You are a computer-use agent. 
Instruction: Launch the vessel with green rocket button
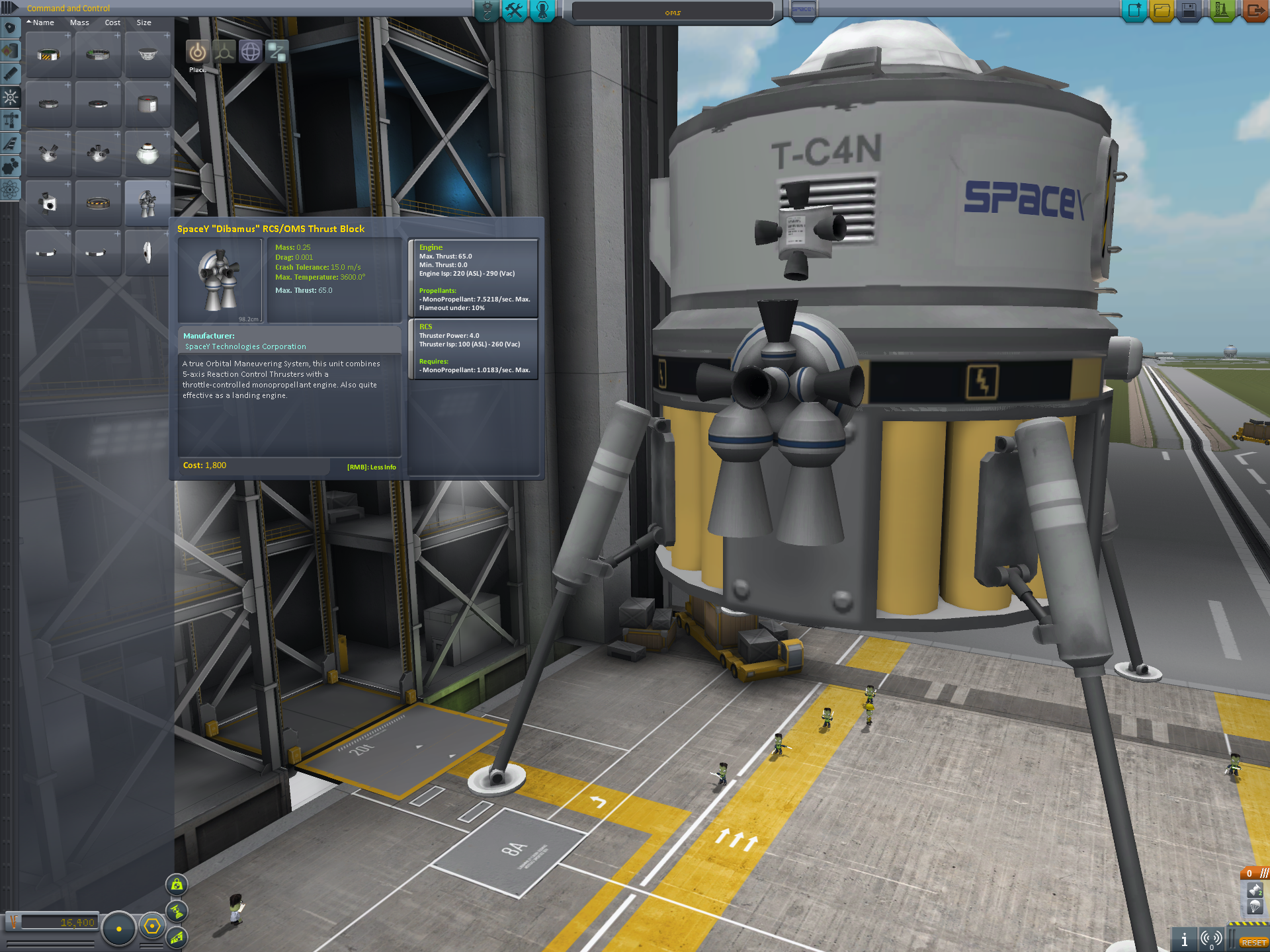tap(1222, 11)
